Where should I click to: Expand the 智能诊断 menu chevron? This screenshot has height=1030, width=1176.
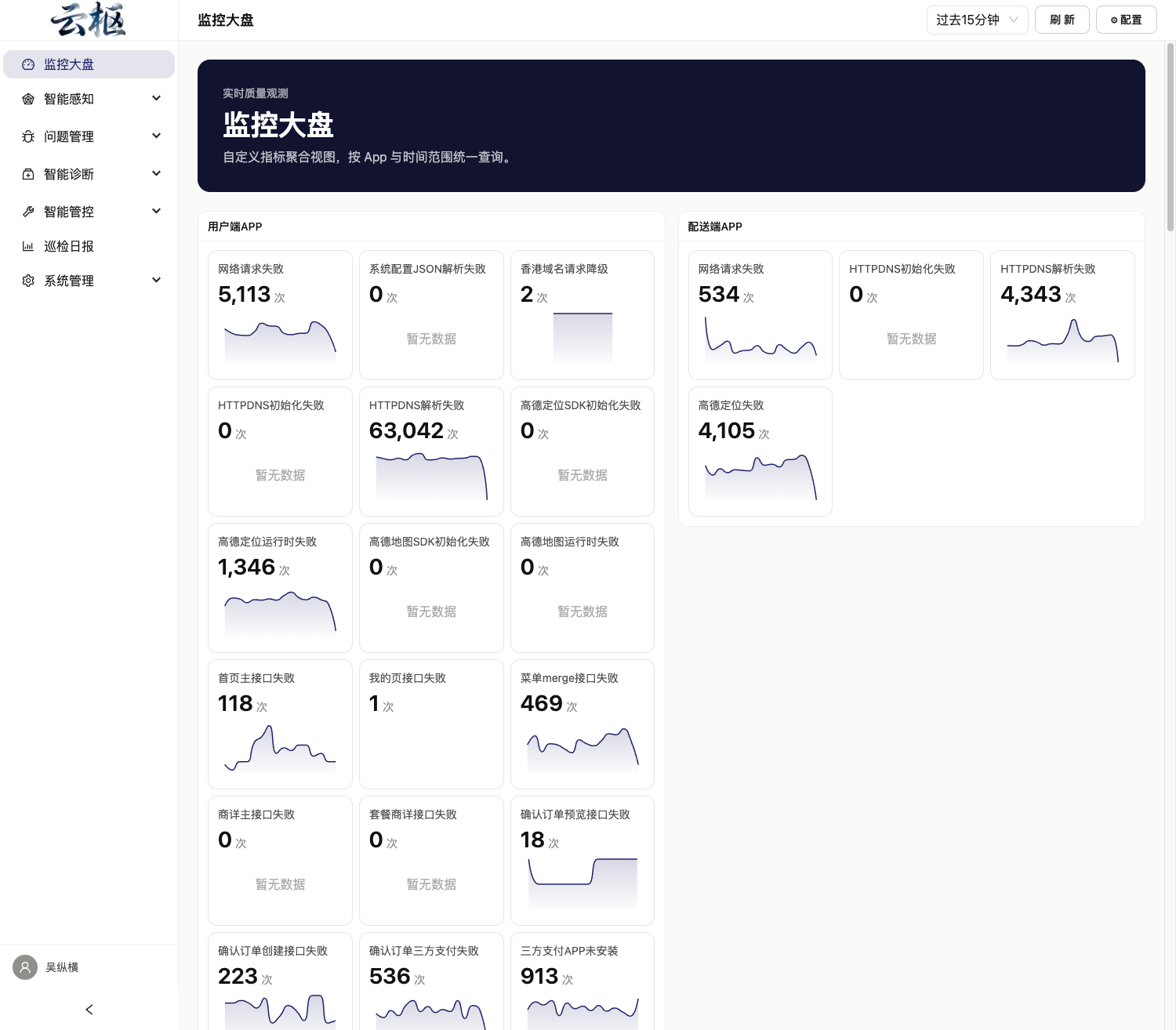tap(156, 173)
